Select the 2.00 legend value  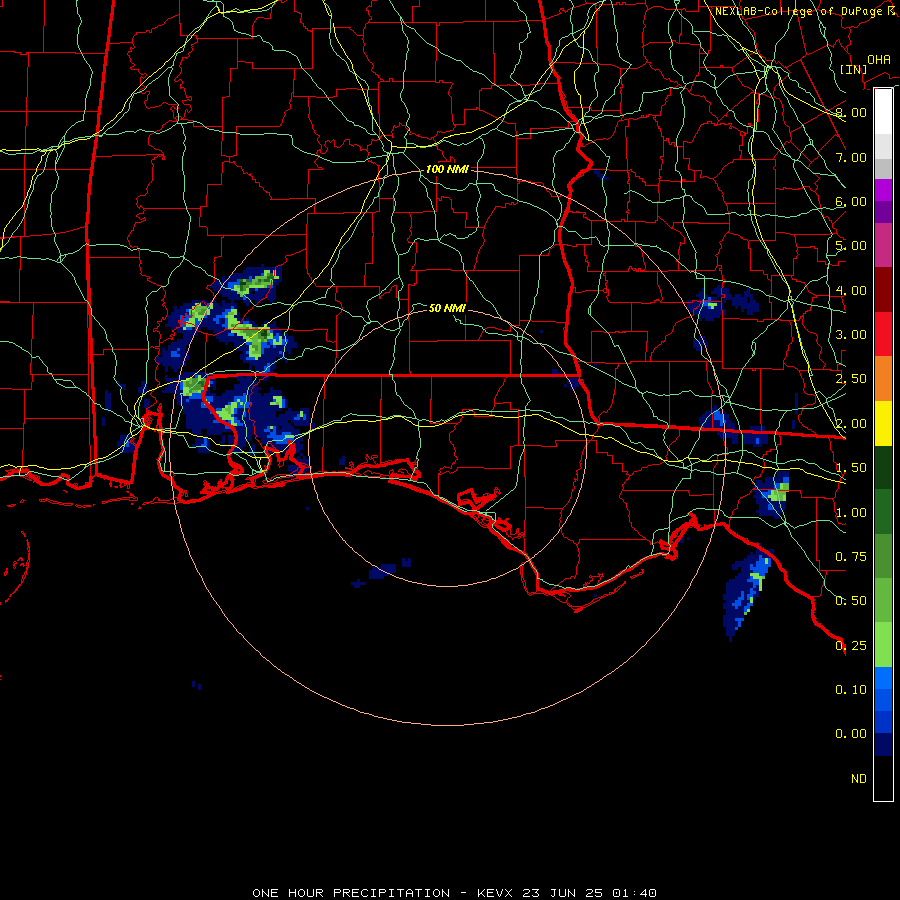click(851, 424)
